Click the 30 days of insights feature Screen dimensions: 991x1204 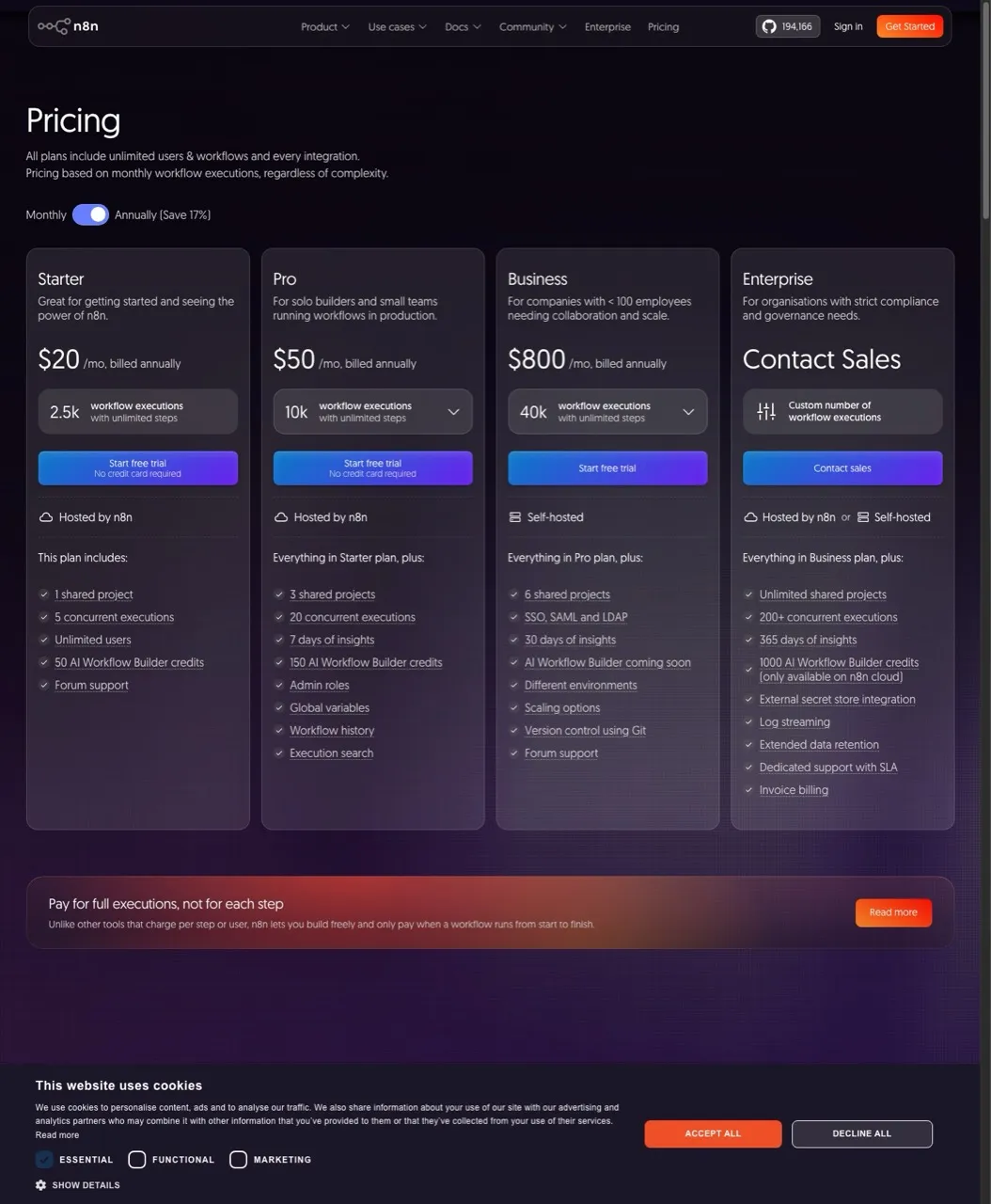(570, 640)
